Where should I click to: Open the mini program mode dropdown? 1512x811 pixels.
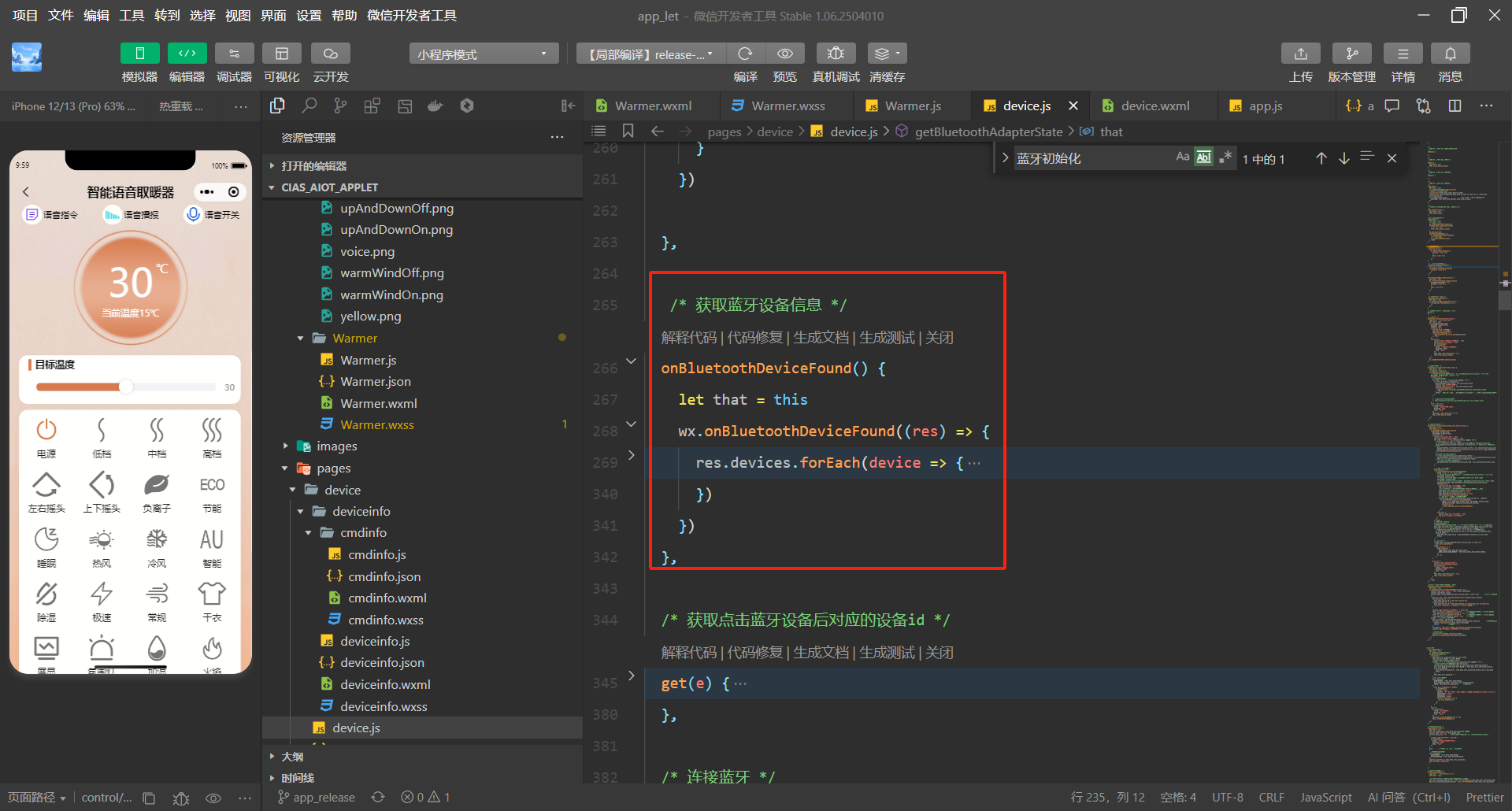point(483,54)
